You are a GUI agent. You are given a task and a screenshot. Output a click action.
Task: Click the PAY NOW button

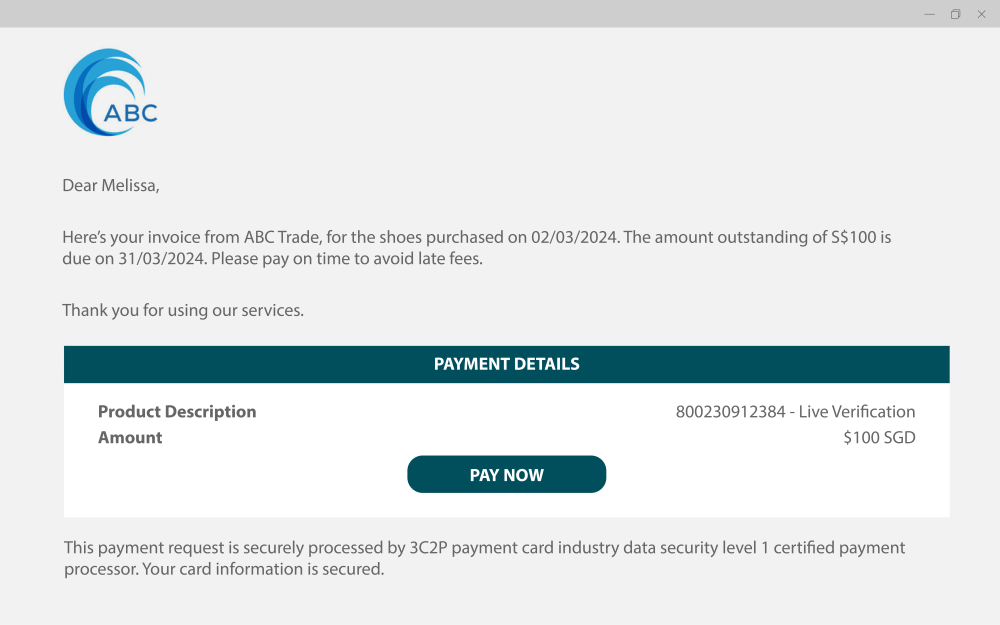click(506, 474)
